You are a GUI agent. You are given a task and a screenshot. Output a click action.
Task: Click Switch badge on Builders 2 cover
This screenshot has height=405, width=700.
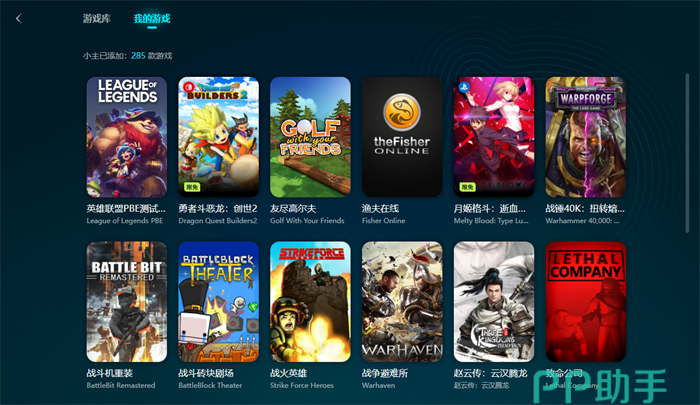tap(188, 87)
